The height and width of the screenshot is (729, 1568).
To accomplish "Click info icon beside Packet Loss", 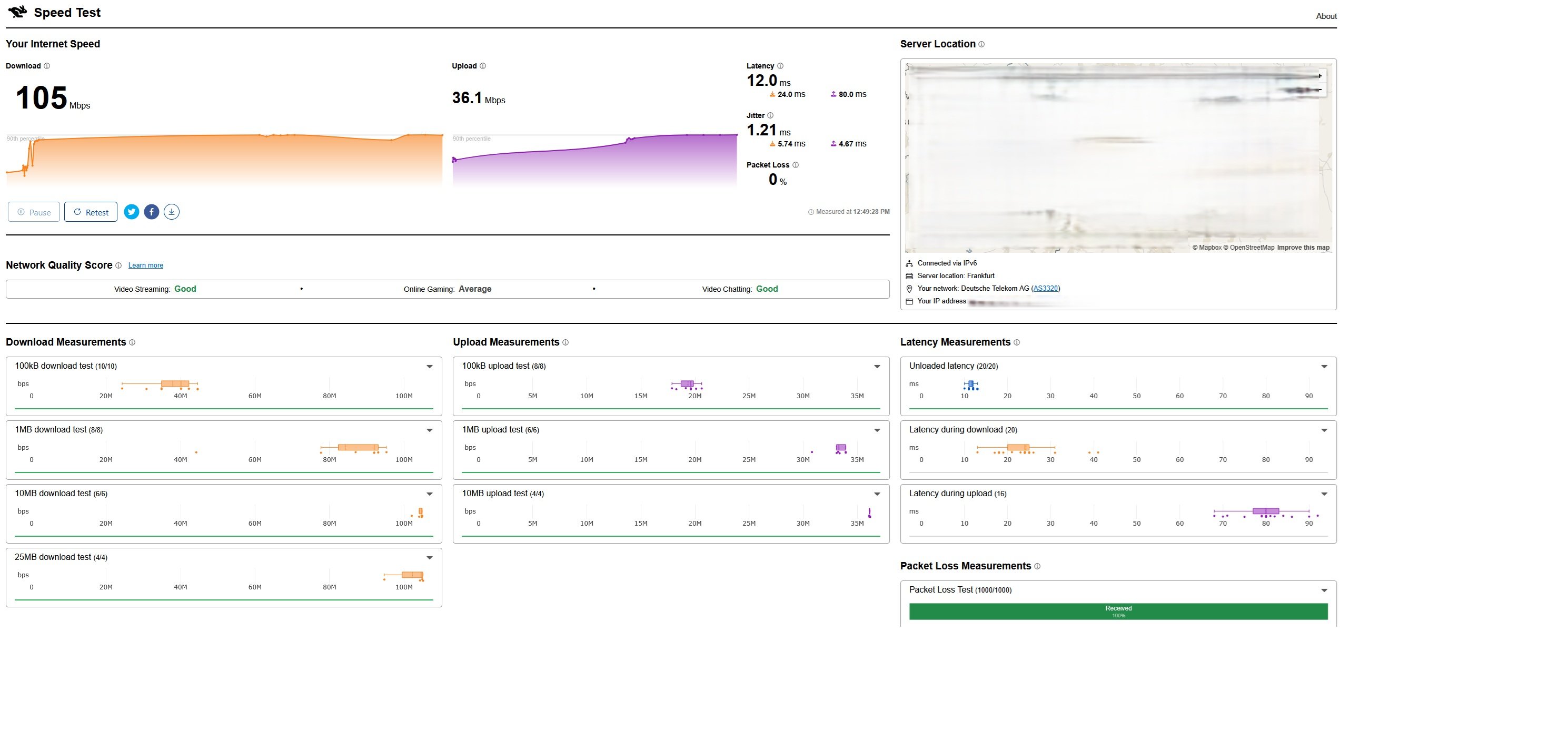I will (796, 165).
